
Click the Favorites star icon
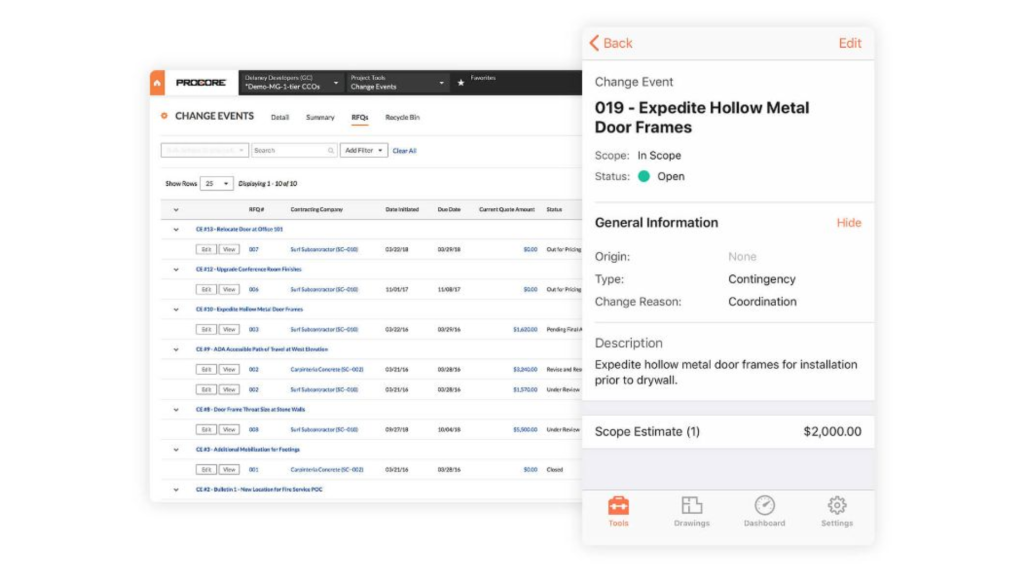[460, 83]
